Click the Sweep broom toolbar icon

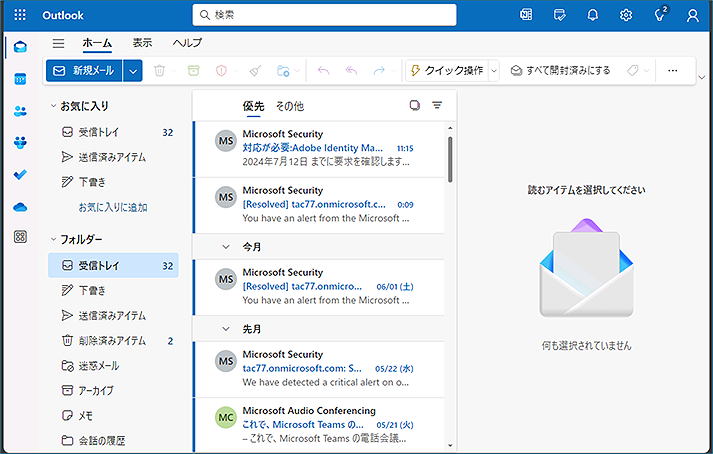pyautogui.click(x=256, y=71)
